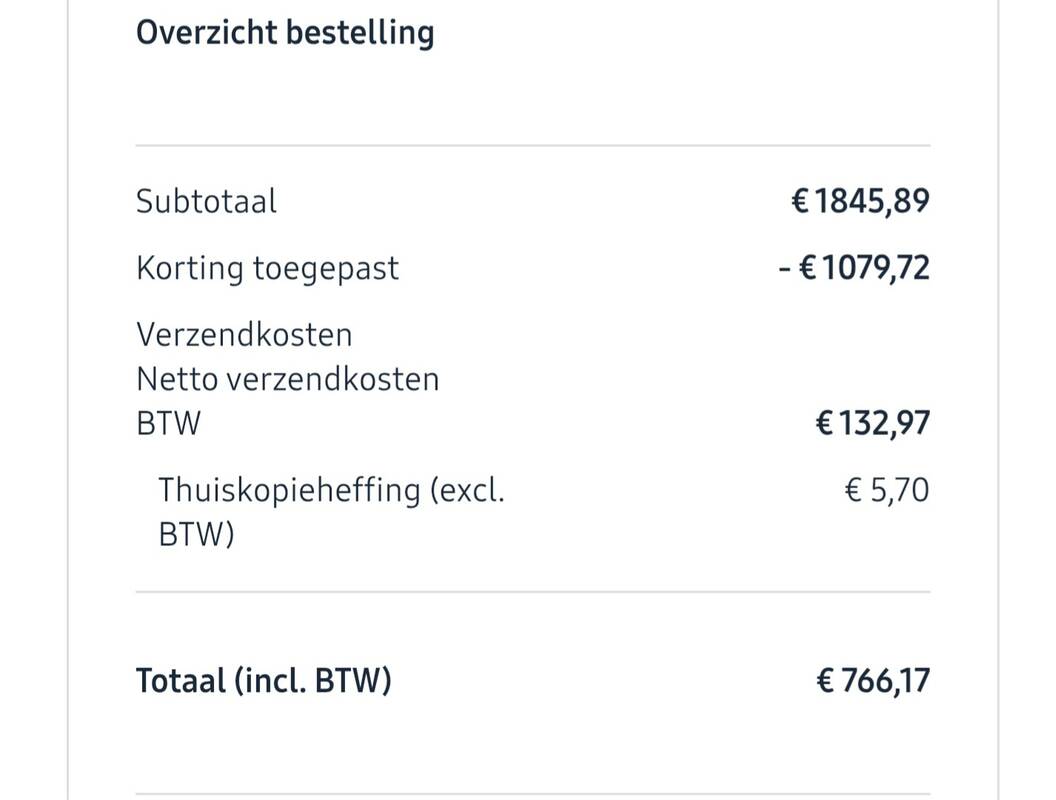Select the BTW row label

pyautogui.click(x=168, y=424)
